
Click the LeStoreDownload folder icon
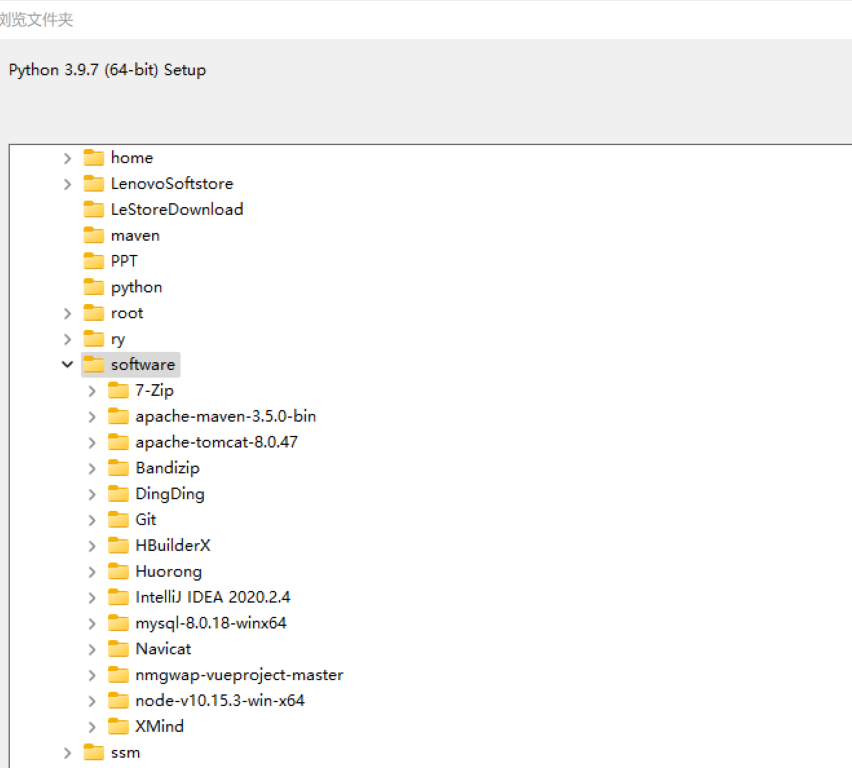coord(93,209)
